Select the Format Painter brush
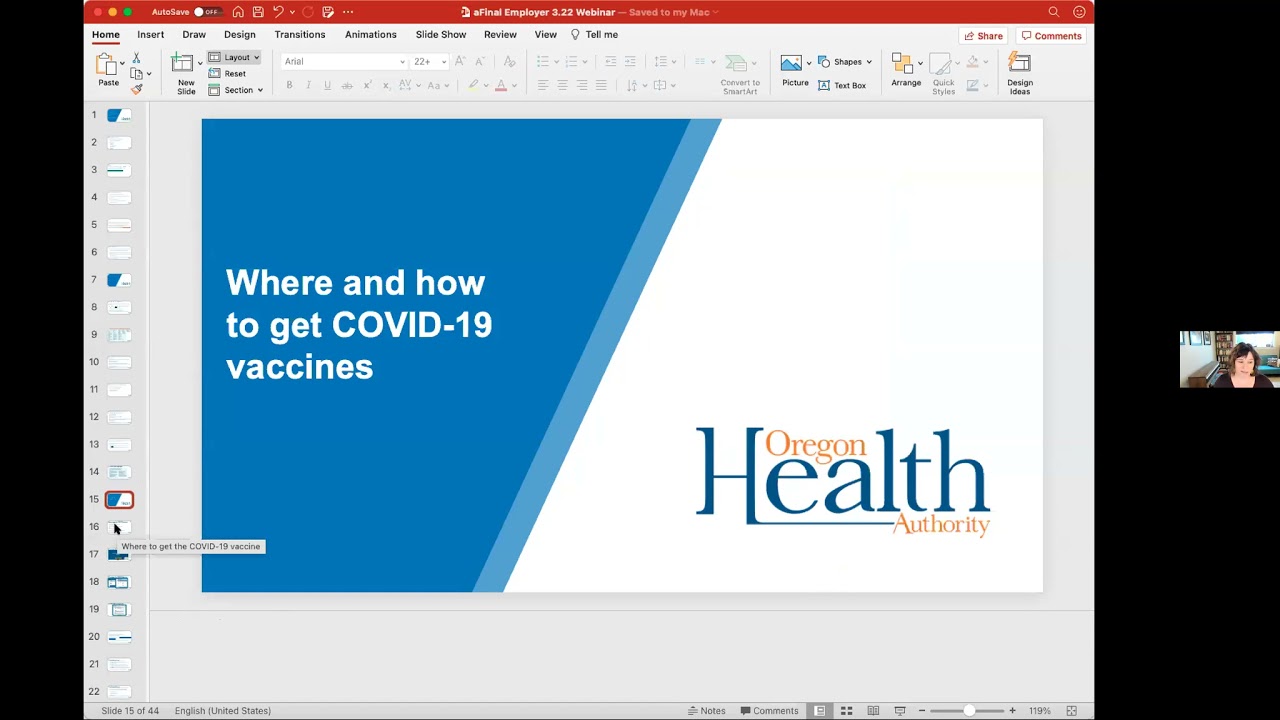 click(x=136, y=89)
